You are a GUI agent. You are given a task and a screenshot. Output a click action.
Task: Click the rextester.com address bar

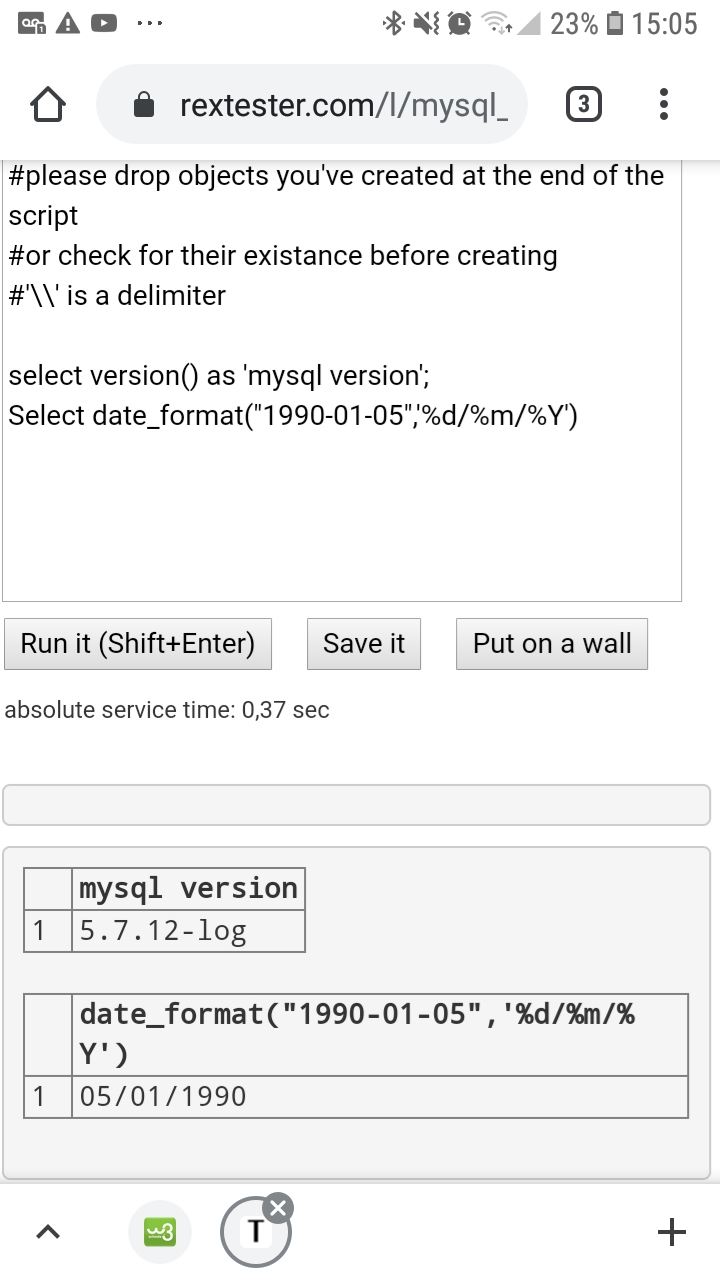(340, 105)
